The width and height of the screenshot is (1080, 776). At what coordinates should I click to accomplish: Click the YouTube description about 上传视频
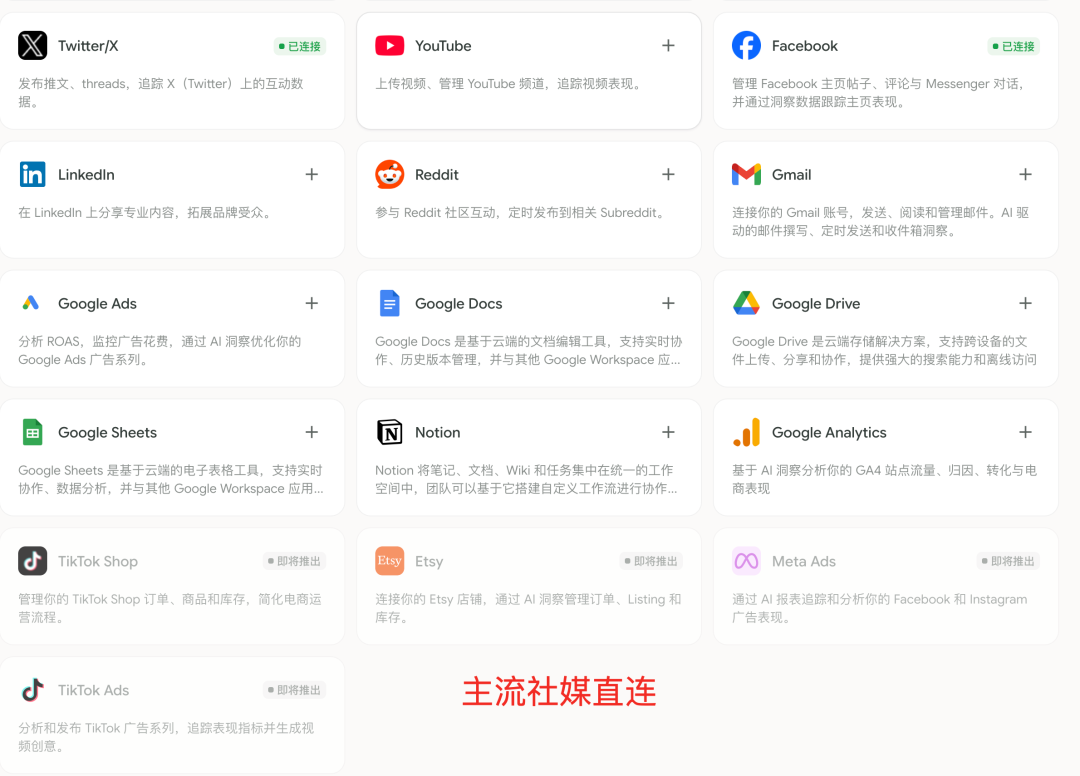click(x=510, y=84)
